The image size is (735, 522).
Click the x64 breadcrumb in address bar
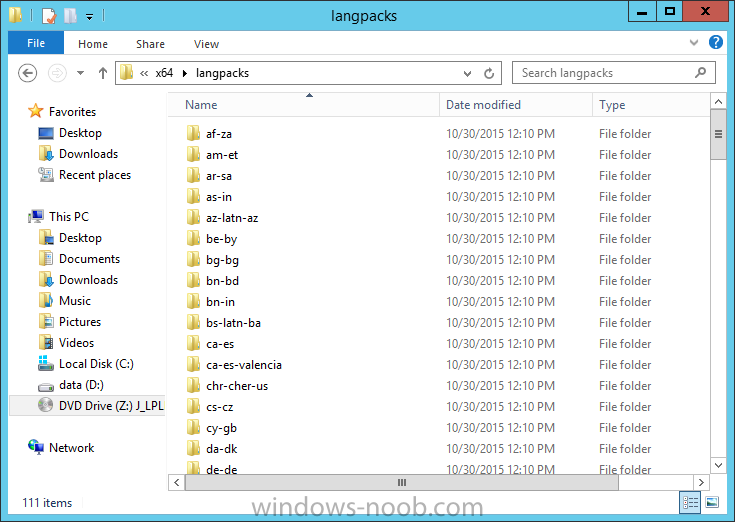pyautogui.click(x=164, y=73)
